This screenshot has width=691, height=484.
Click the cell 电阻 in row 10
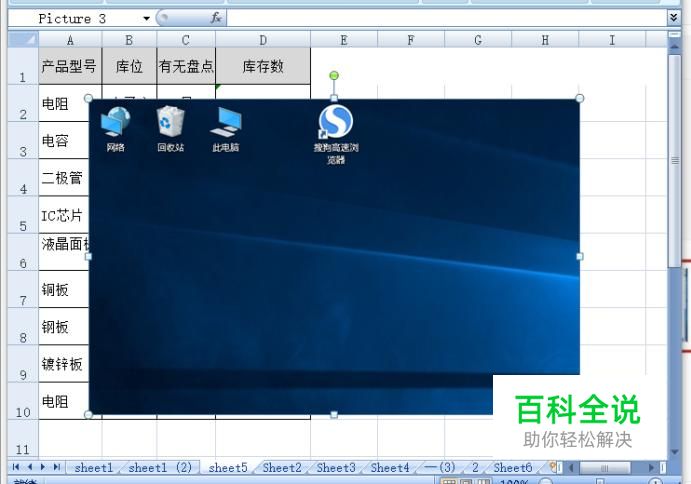64,401
